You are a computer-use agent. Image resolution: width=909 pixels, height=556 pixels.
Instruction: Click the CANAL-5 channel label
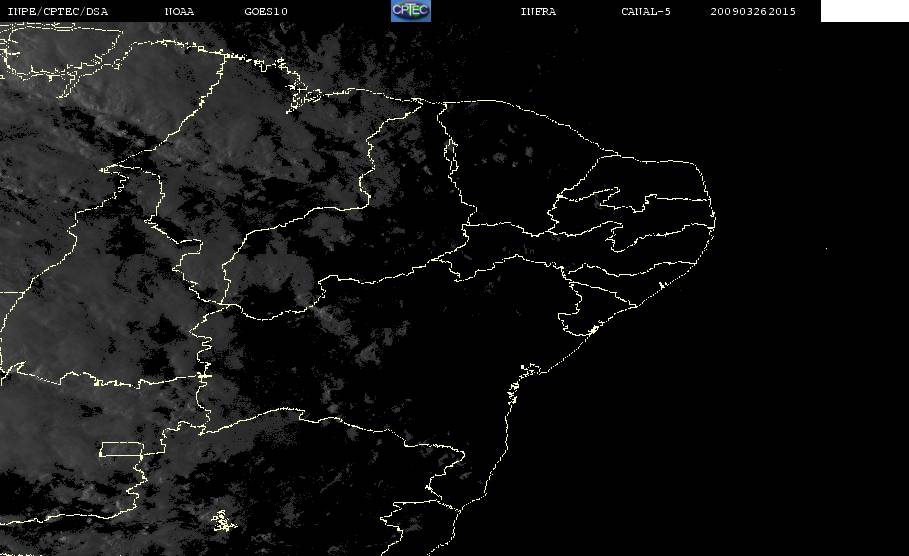tap(646, 11)
